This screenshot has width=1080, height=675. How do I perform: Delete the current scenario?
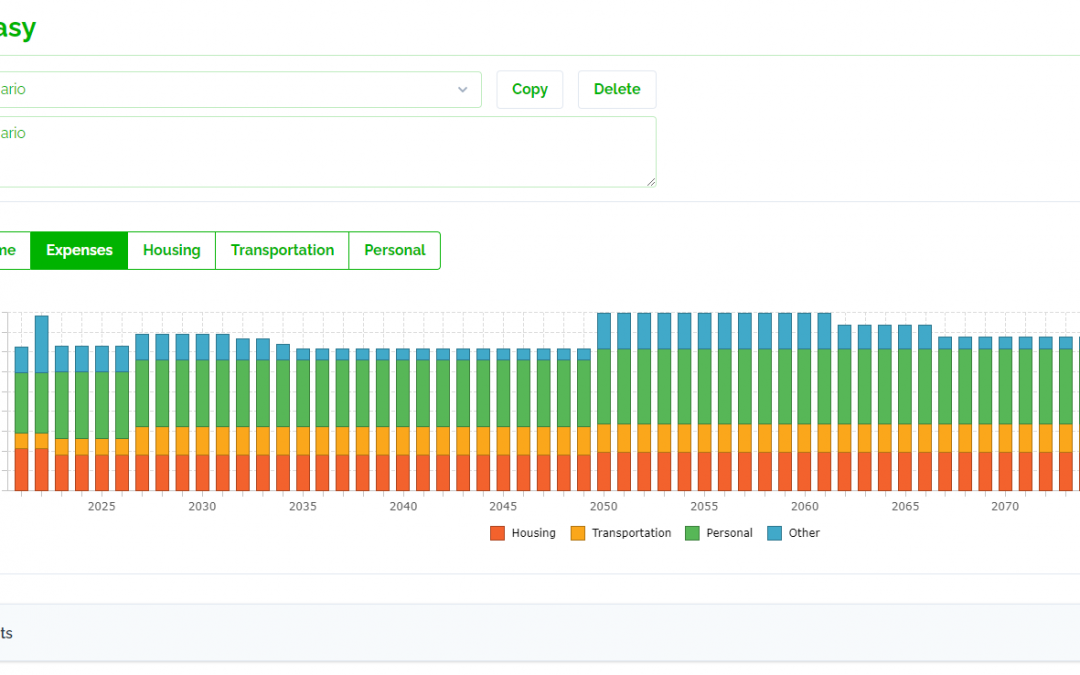click(x=617, y=90)
